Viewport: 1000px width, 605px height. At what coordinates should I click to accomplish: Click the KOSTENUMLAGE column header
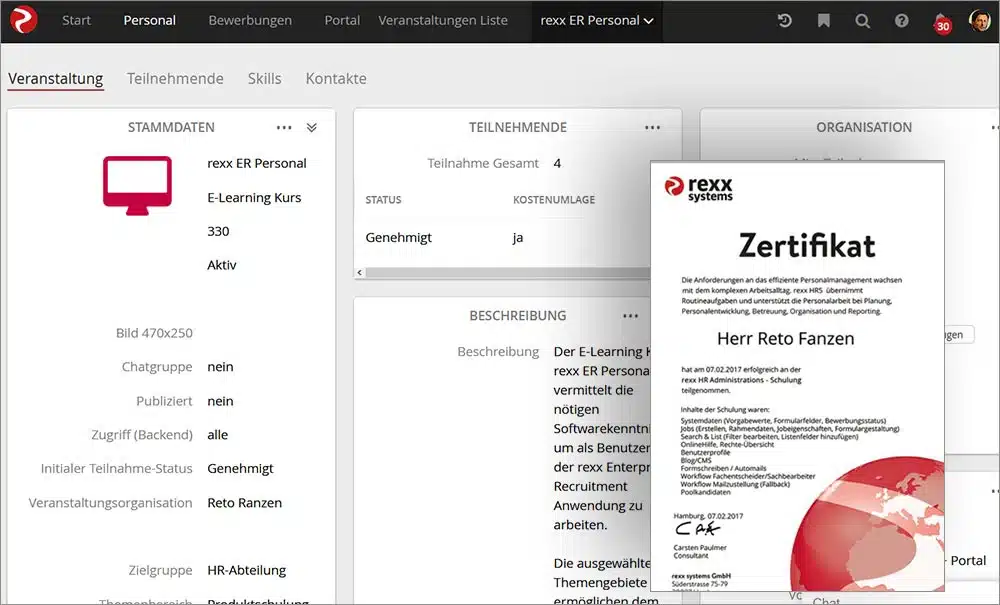[x=554, y=200]
